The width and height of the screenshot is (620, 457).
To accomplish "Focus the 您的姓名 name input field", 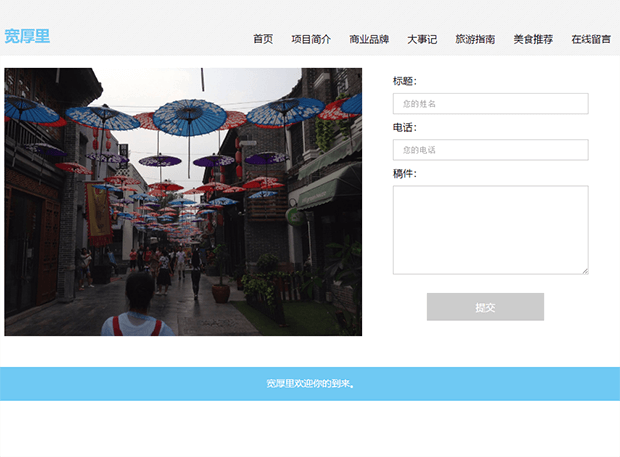I will coord(490,104).
